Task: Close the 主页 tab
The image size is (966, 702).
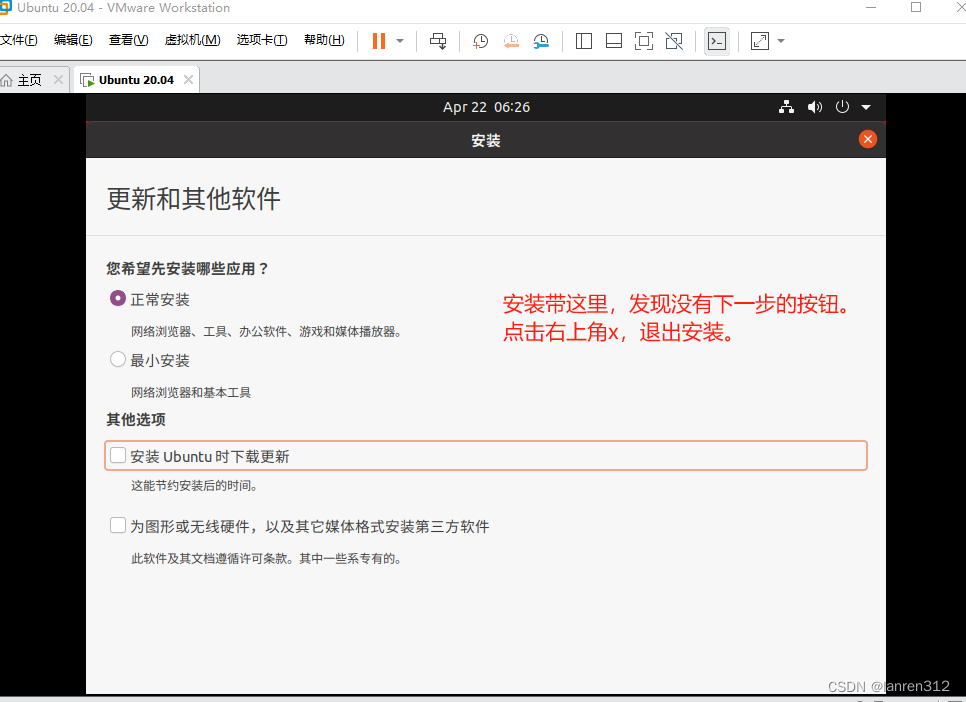Action: pos(59,80)
